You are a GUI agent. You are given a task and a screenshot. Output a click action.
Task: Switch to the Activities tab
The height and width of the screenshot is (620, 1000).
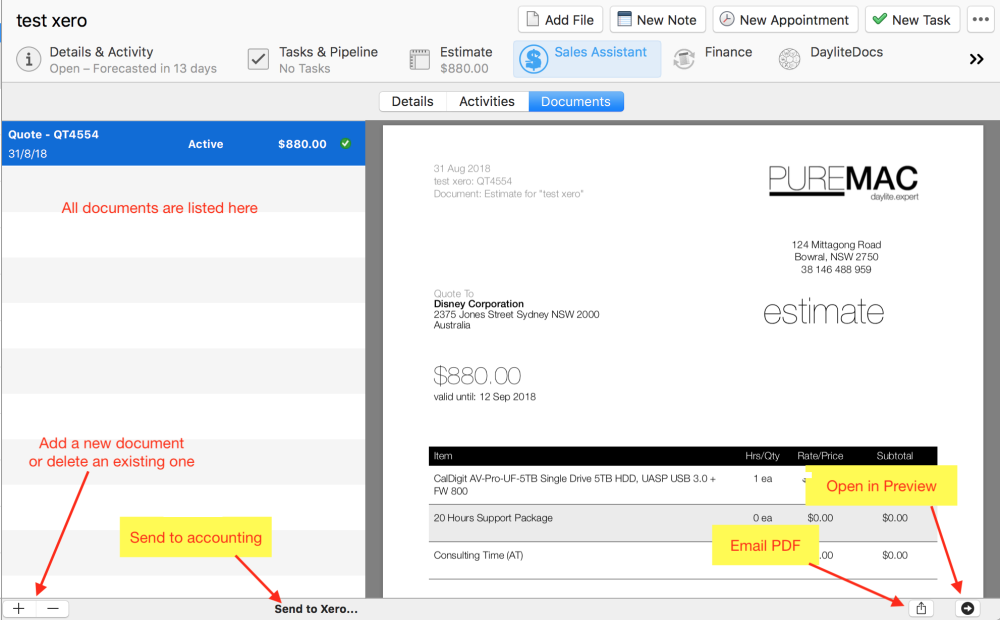click(x=486, y=101)
